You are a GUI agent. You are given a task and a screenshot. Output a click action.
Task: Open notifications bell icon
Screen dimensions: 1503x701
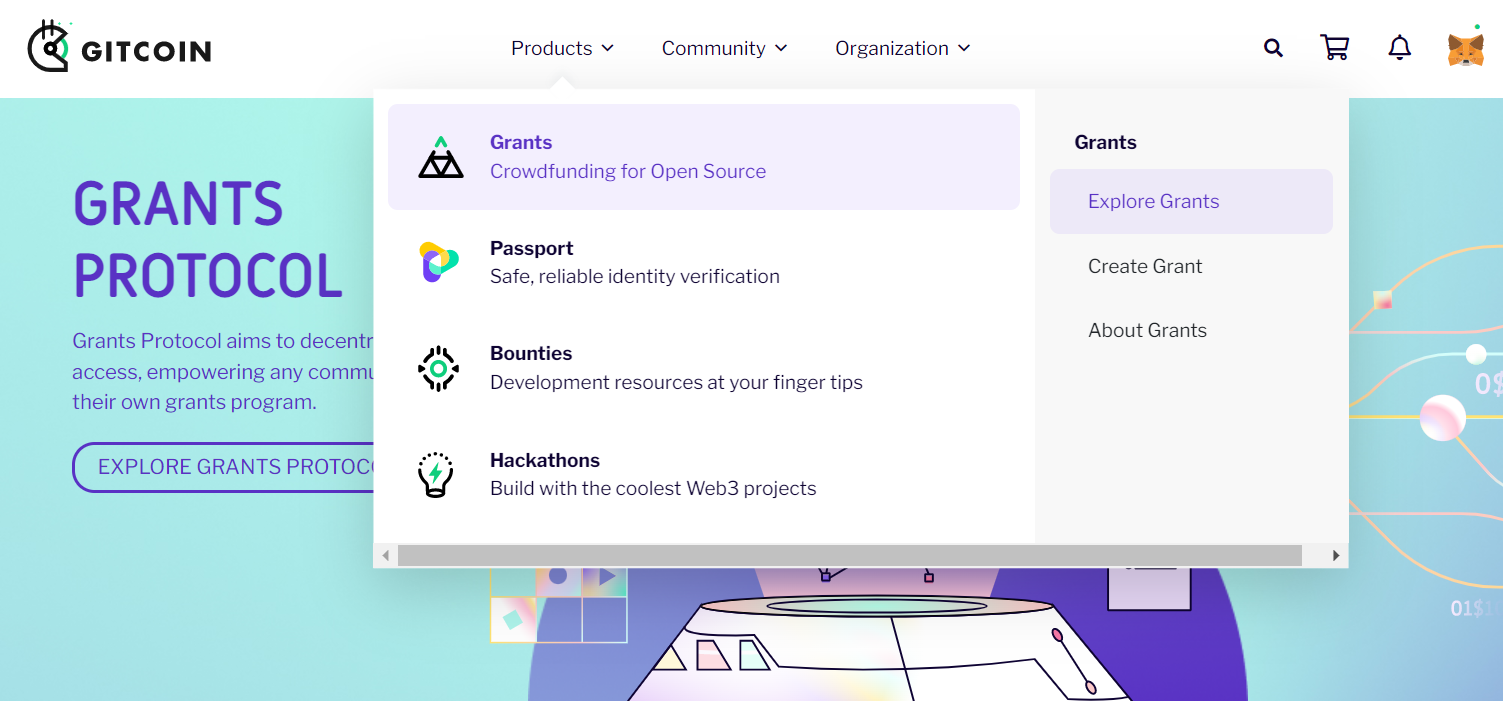(1399, 48)
